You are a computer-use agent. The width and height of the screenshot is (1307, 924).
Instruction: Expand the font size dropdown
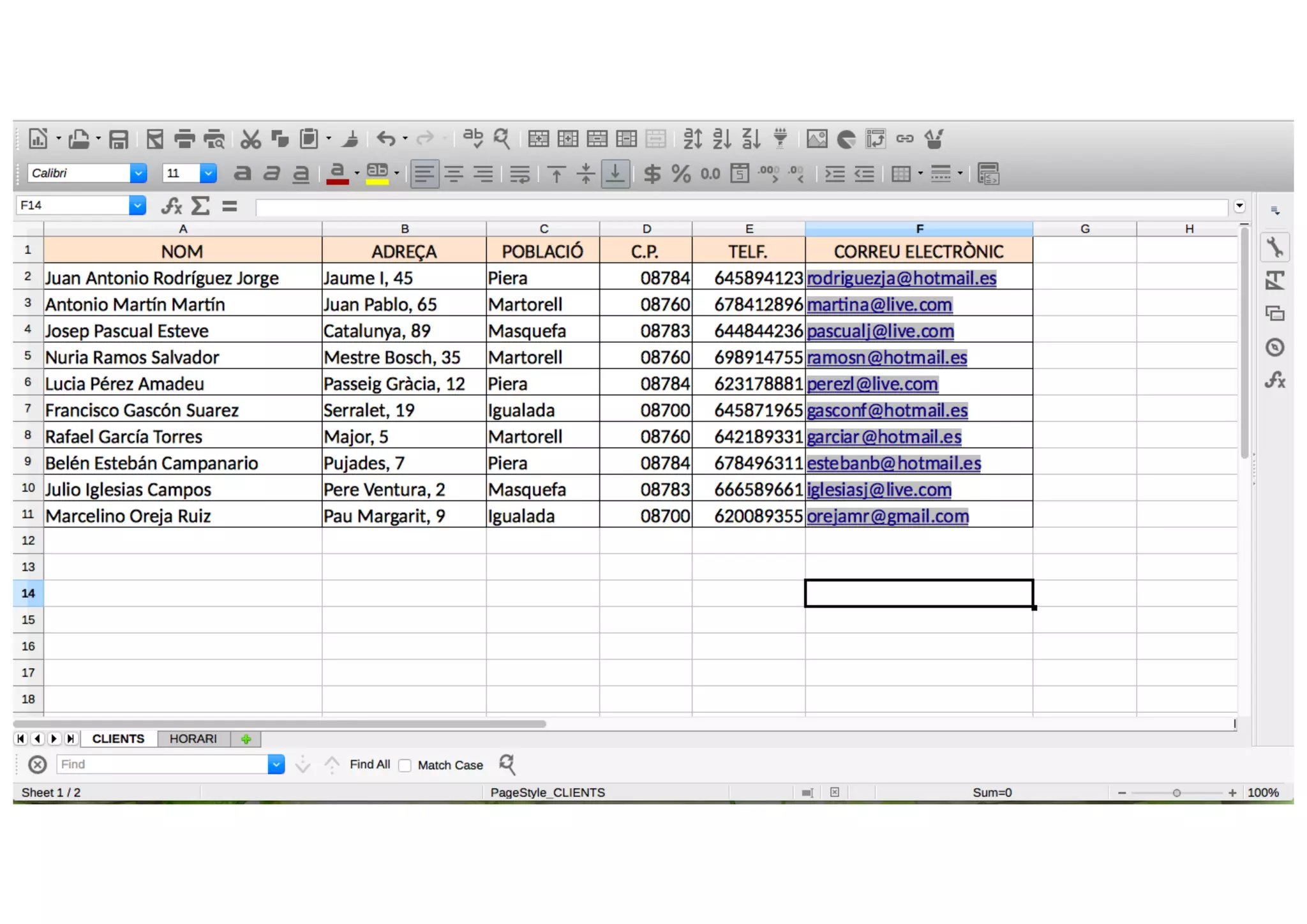click(x=208, y=173)
